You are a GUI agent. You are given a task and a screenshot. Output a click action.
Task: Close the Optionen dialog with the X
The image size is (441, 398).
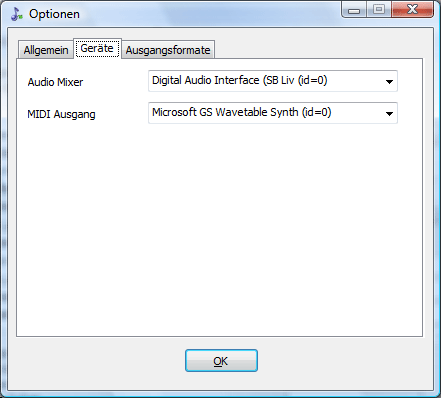point(412,9)
